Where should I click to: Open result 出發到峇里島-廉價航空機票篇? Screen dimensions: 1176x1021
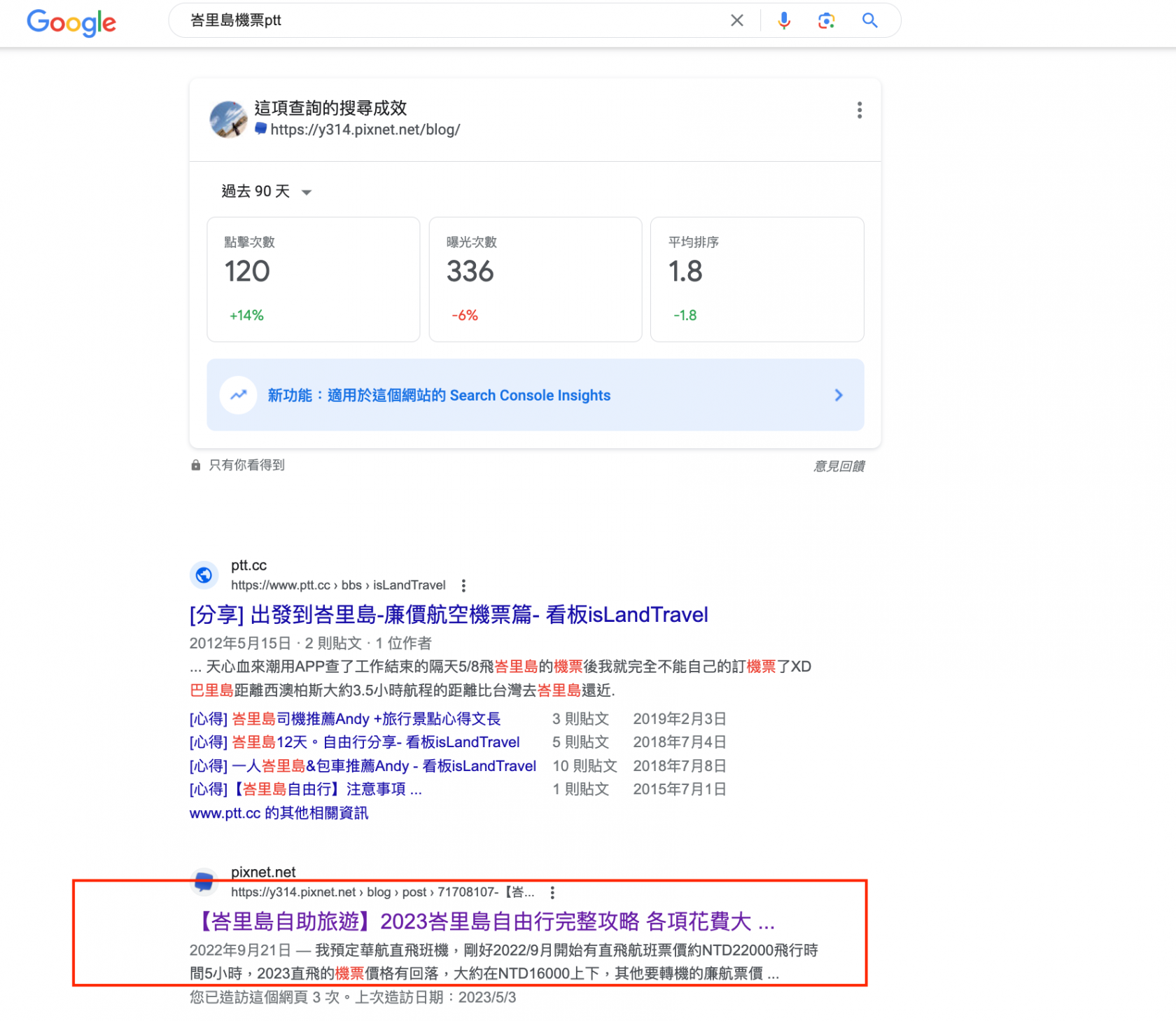[449, 615]
